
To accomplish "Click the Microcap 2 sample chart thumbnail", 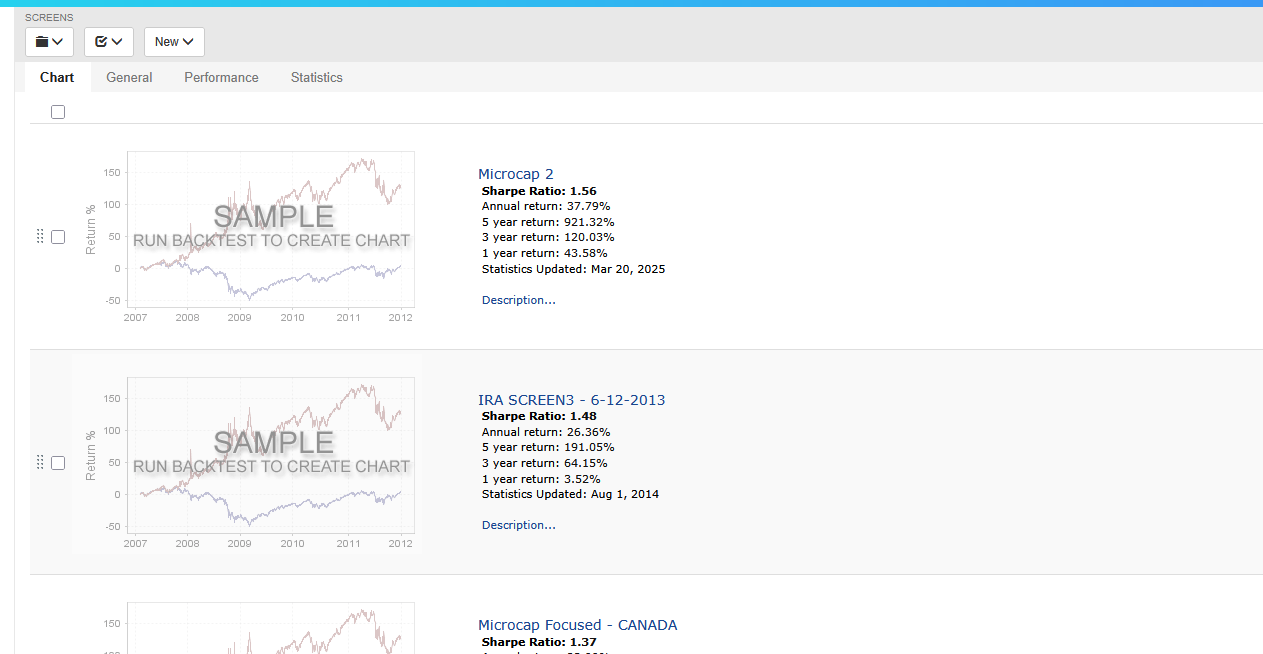I will click(270, 236).
